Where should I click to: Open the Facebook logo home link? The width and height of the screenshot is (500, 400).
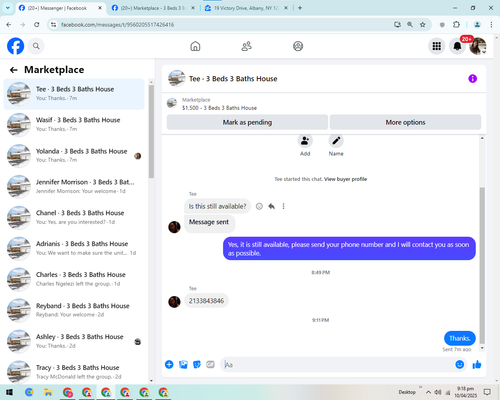16,46
